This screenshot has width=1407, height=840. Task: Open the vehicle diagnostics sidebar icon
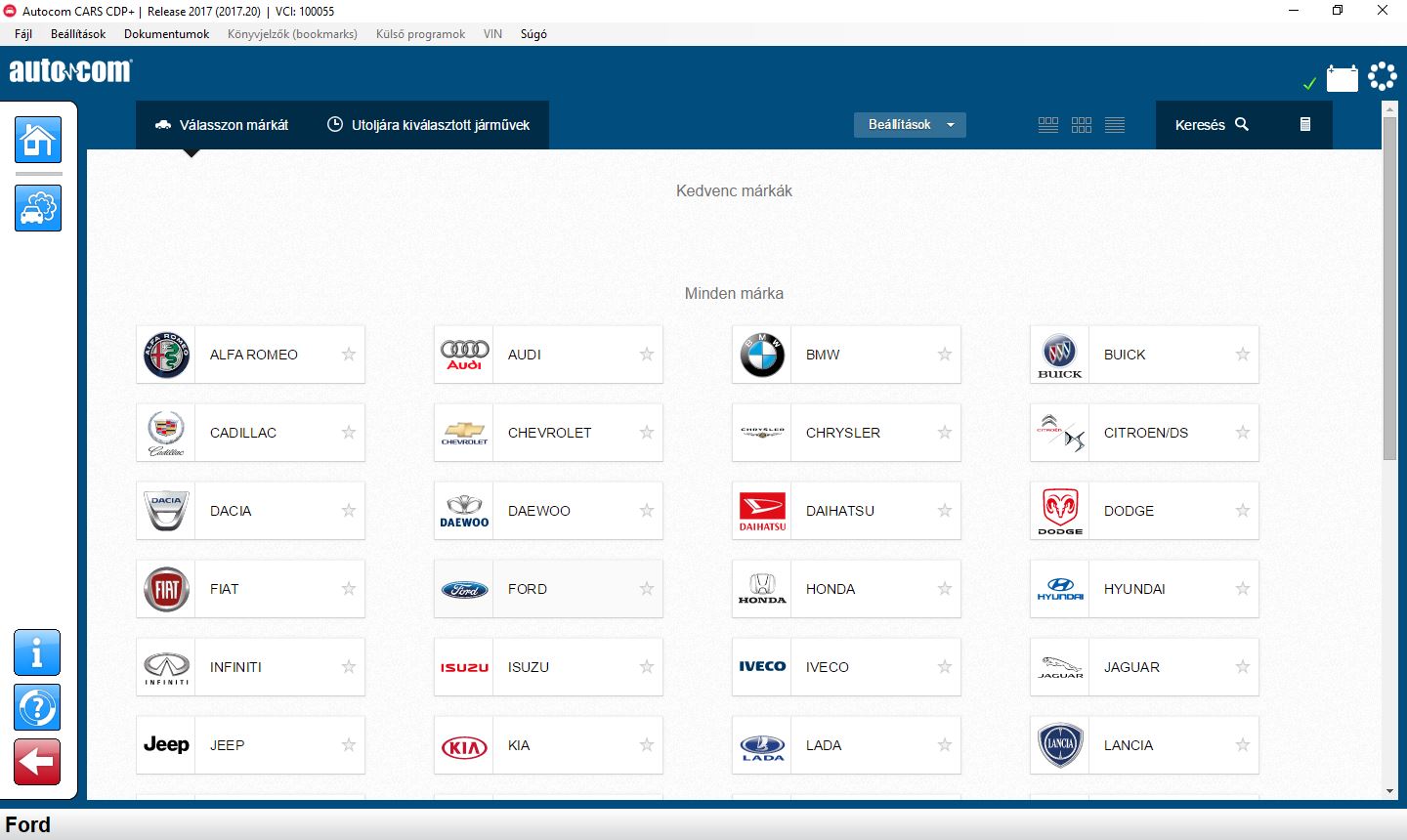tap(38, 208)
